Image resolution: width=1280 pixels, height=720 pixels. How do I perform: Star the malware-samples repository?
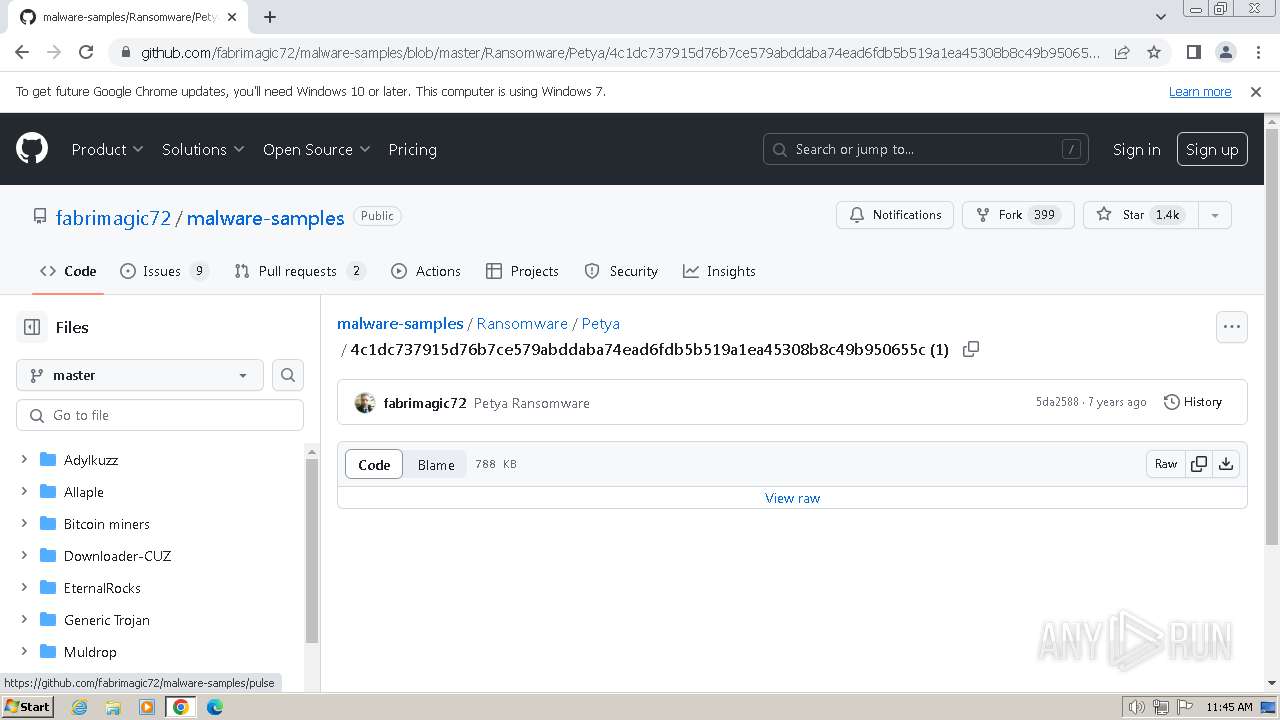point(1141,215)
